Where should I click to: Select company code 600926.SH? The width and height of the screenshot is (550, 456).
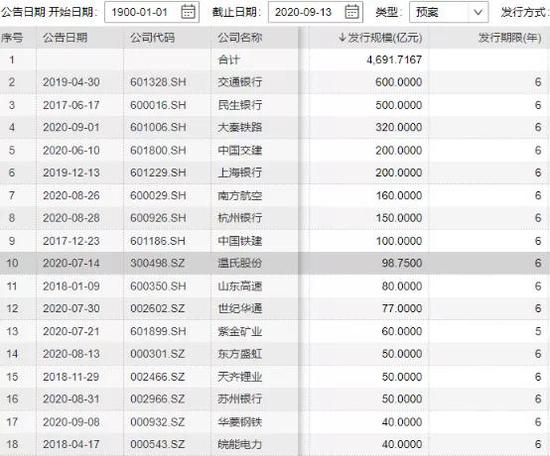(x=158, y=218)
